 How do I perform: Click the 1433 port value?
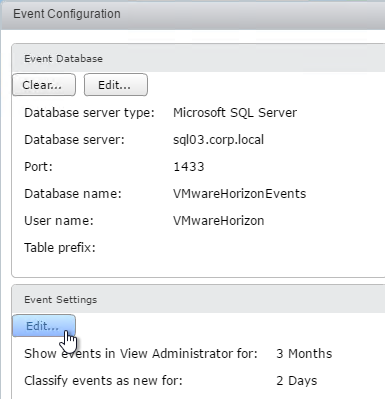tap(189, 167)
